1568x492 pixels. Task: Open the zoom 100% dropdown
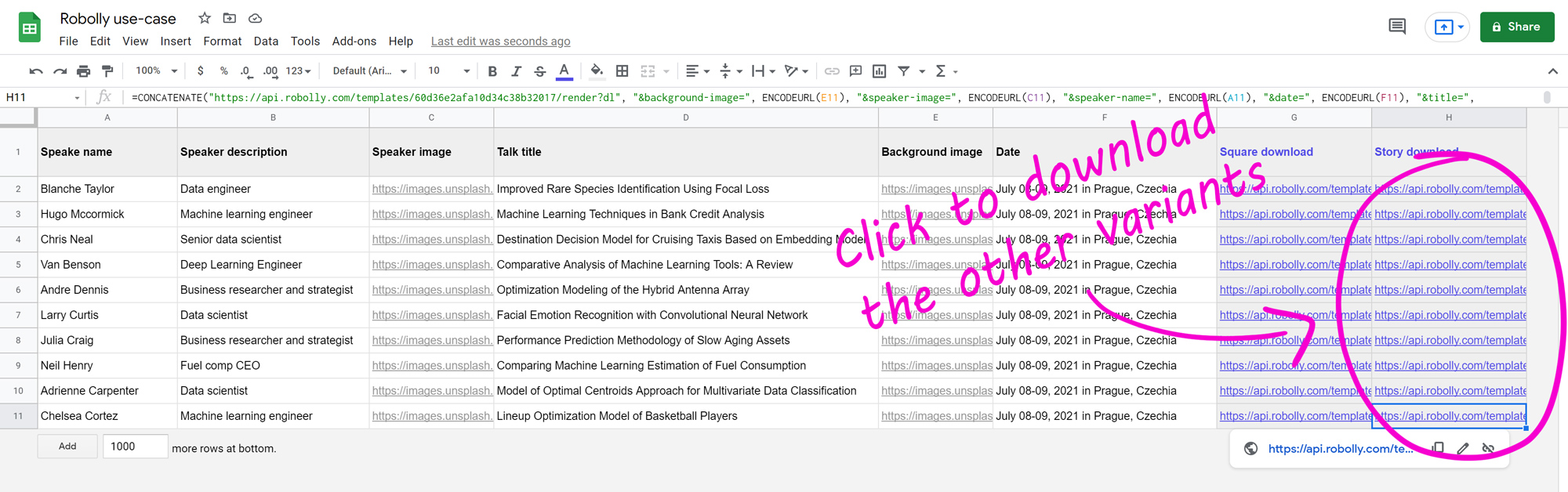coord(156,71)
